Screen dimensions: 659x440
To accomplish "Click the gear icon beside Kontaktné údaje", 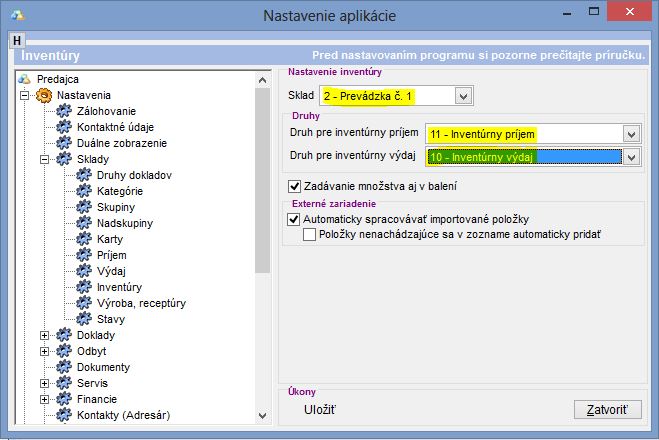I will pos(65,127).
